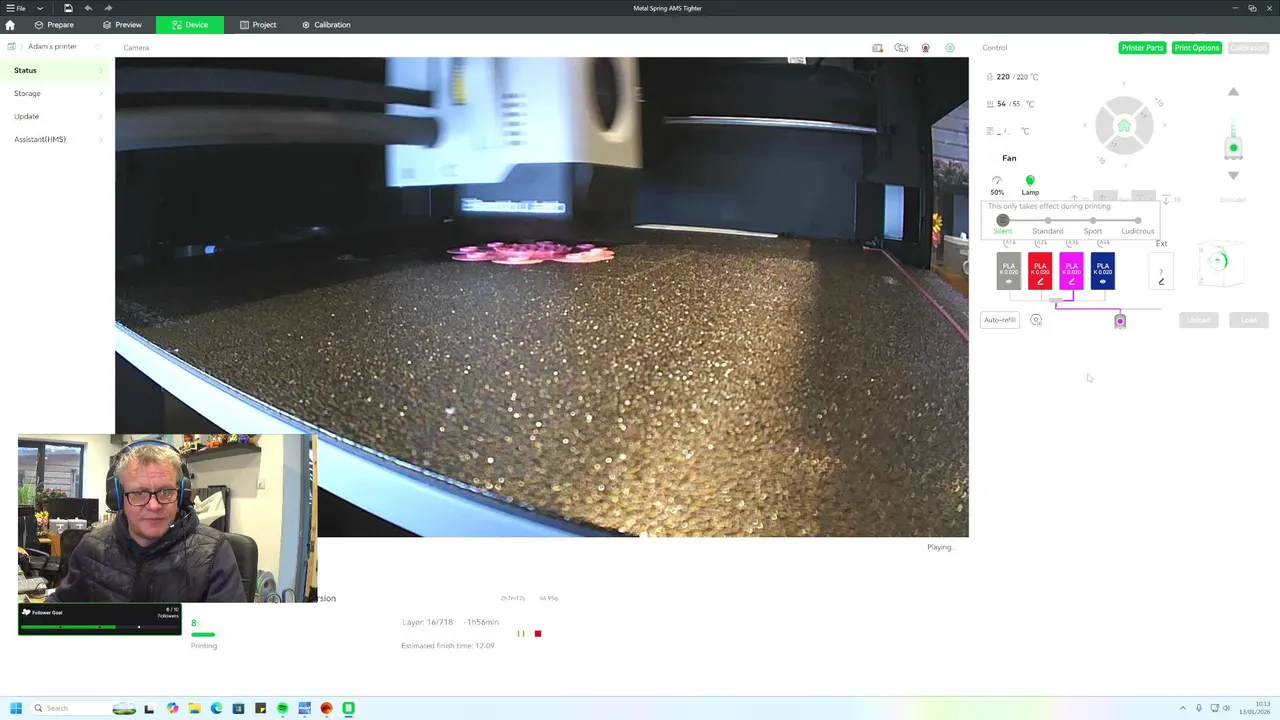Open the Calibration tab

click(326, 25)
